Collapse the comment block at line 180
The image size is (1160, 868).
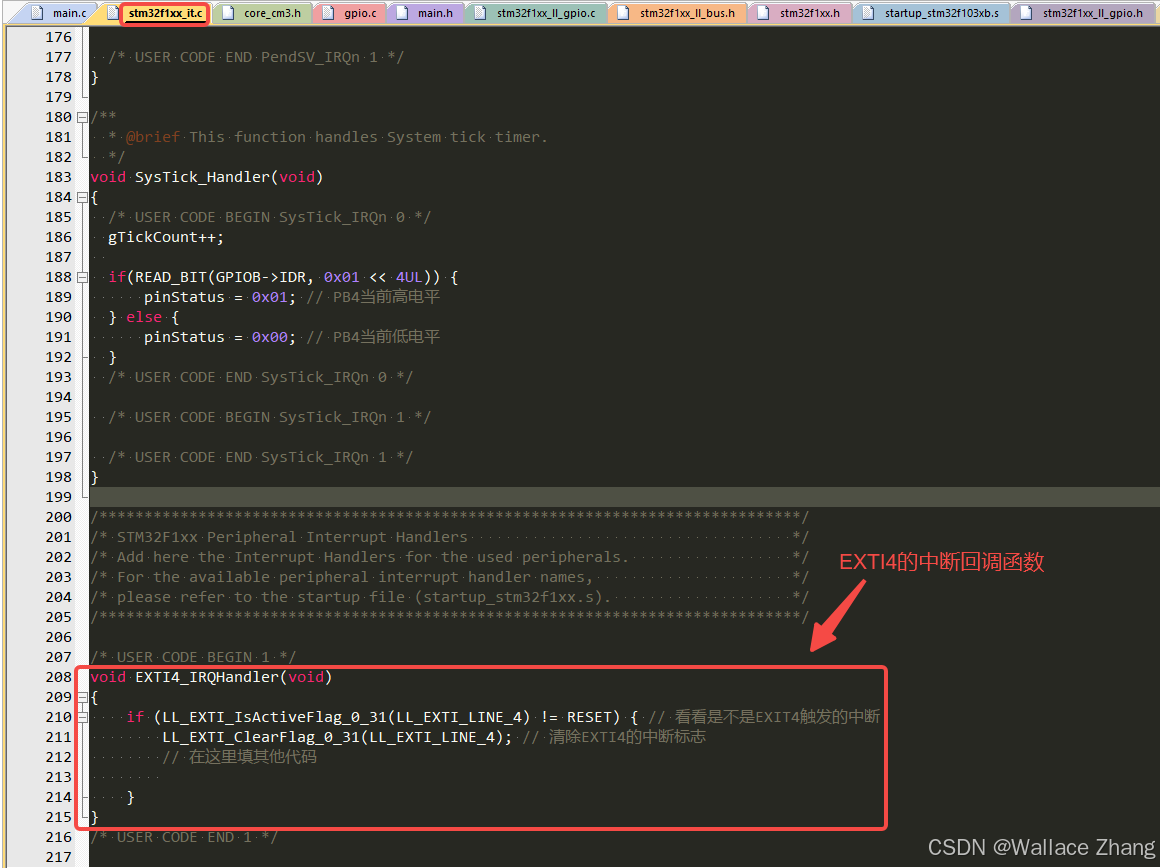click(x=82, y=117)
